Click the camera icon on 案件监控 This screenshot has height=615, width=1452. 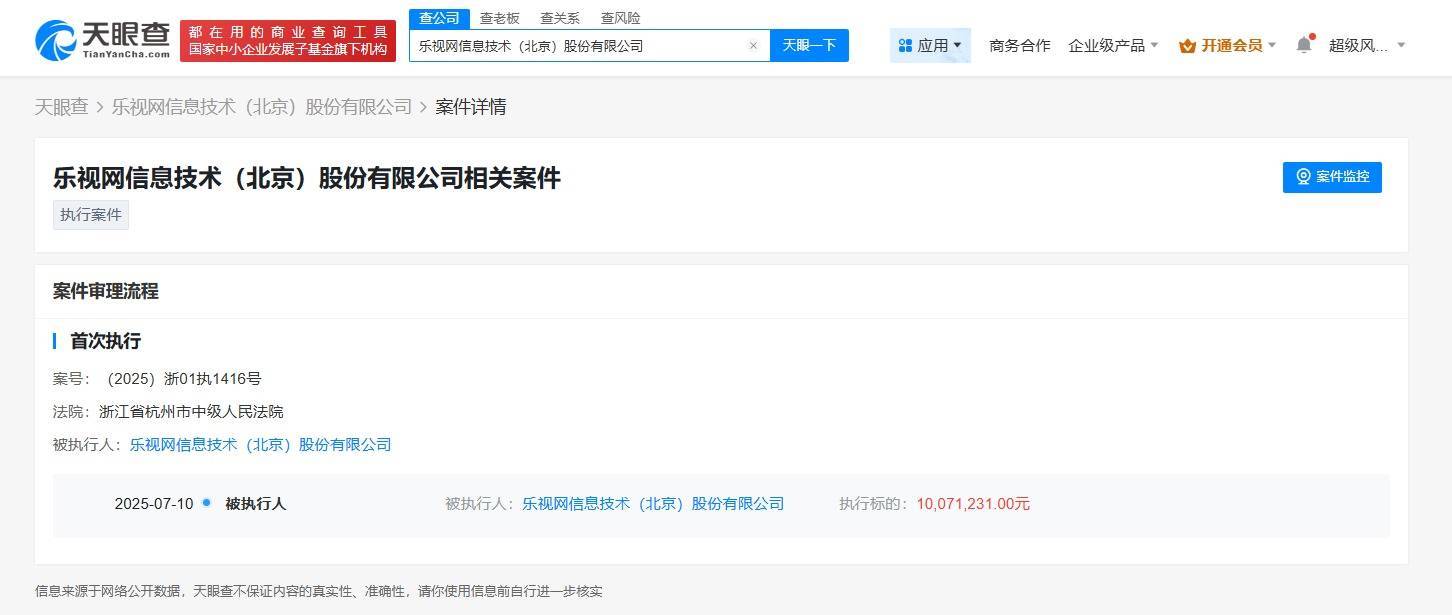1303,177
